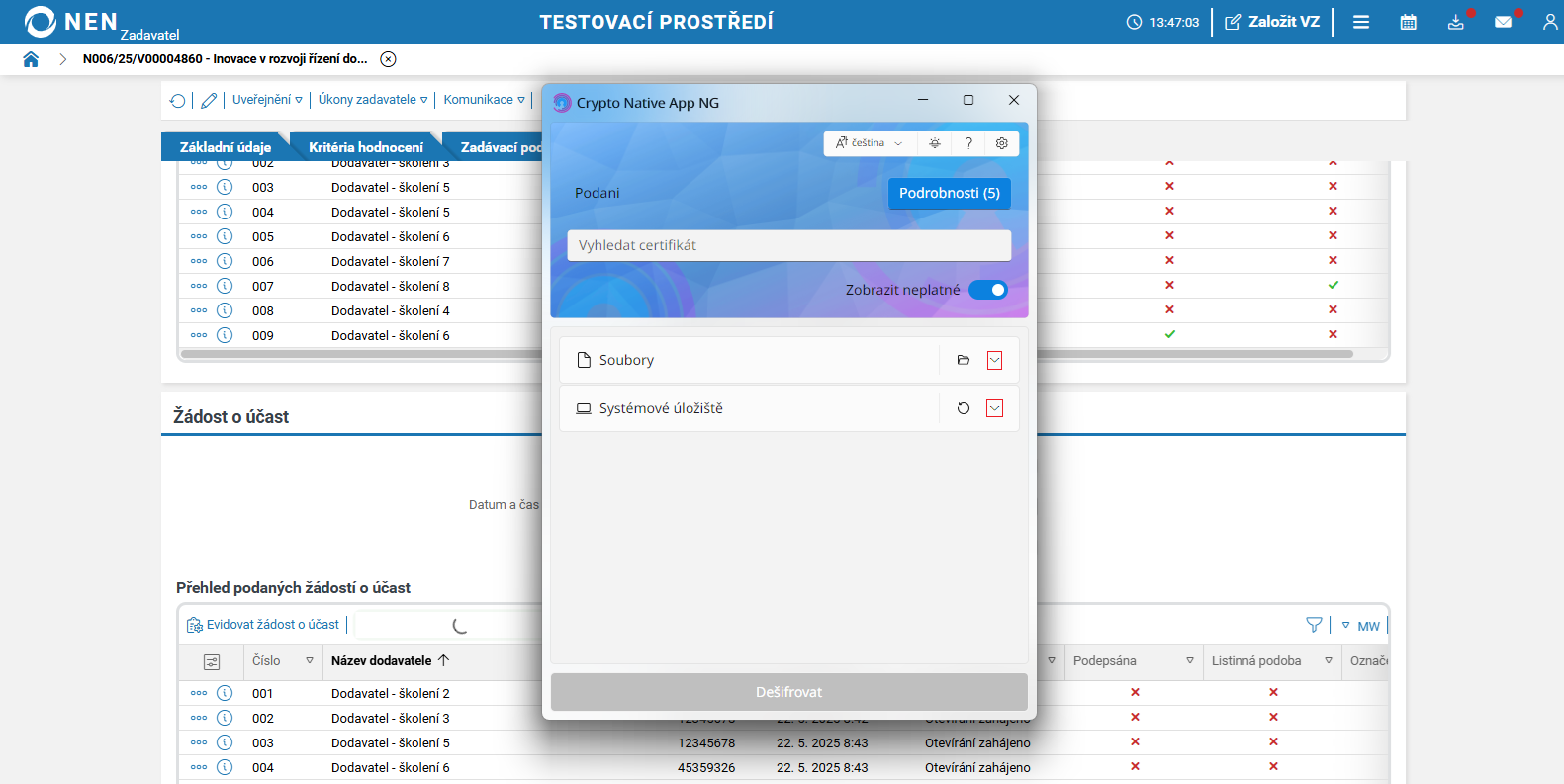
Task: Click the identifier '45359326' cell
Action: tap(706, 767)
